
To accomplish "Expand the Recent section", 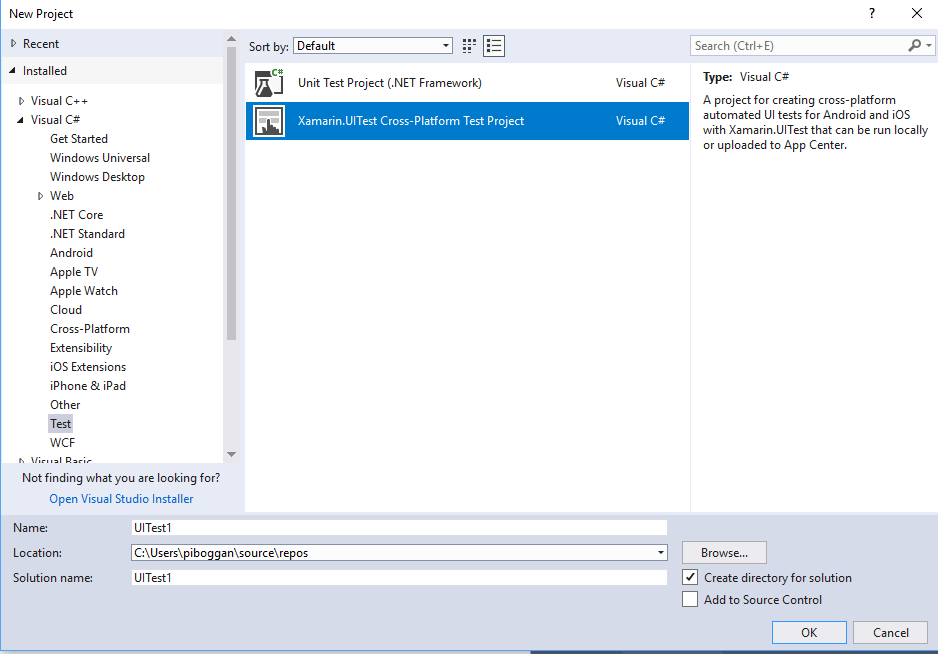I will (13, 43).
